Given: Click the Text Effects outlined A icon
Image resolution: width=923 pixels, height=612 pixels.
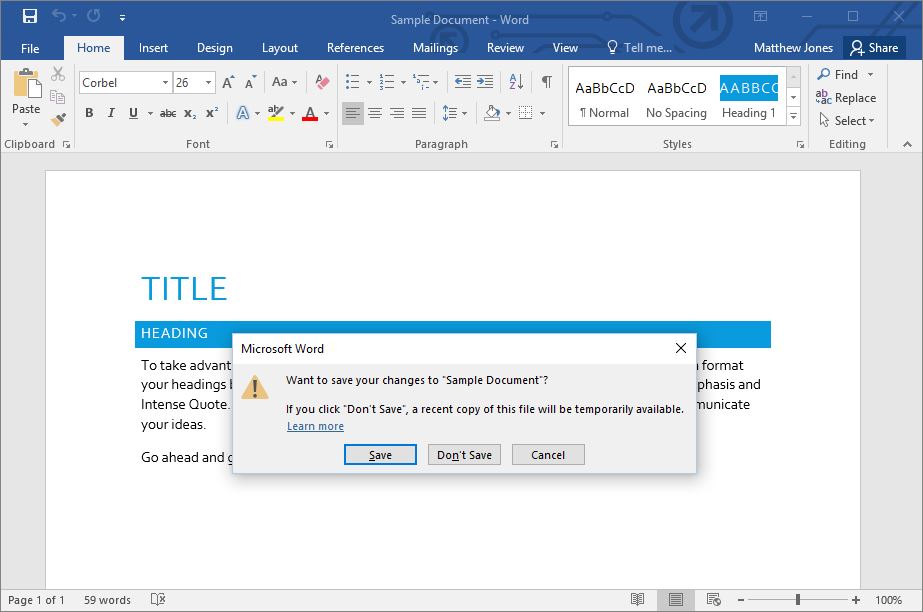Looking at the screenshot, I should pos(243,113).
